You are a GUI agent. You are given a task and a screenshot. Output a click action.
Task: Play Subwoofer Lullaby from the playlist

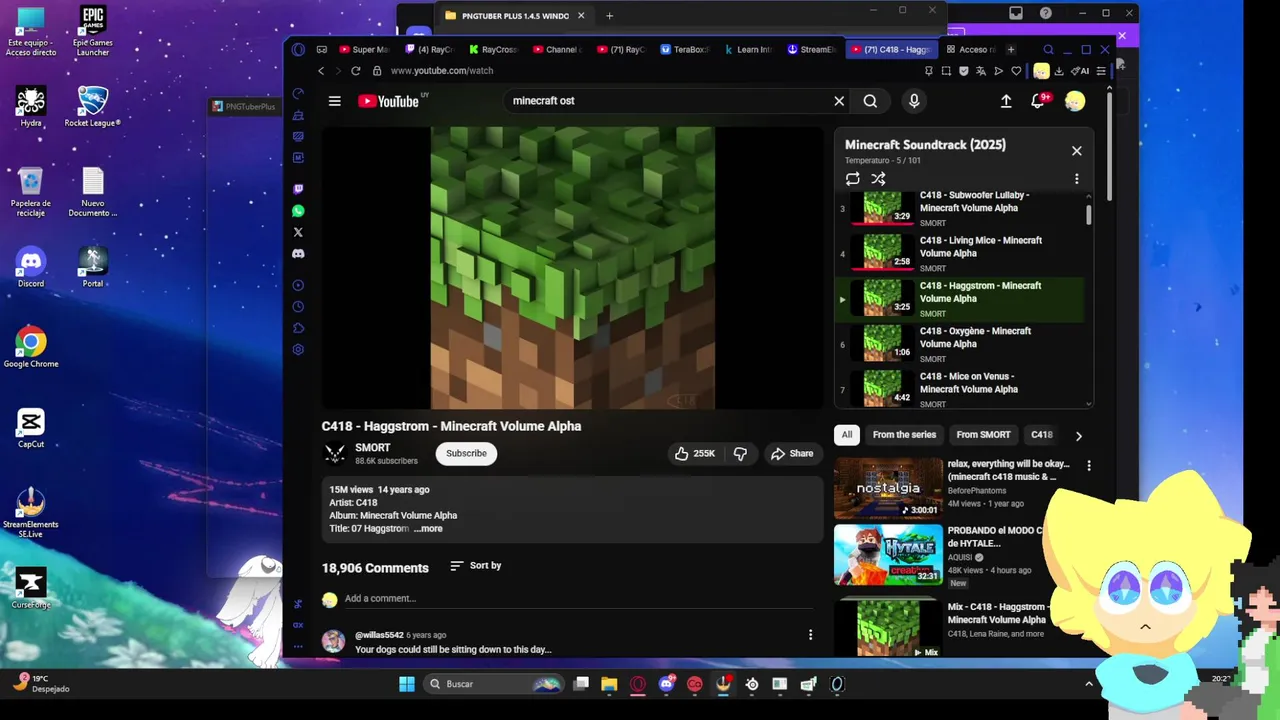click(x=960, y=209)
